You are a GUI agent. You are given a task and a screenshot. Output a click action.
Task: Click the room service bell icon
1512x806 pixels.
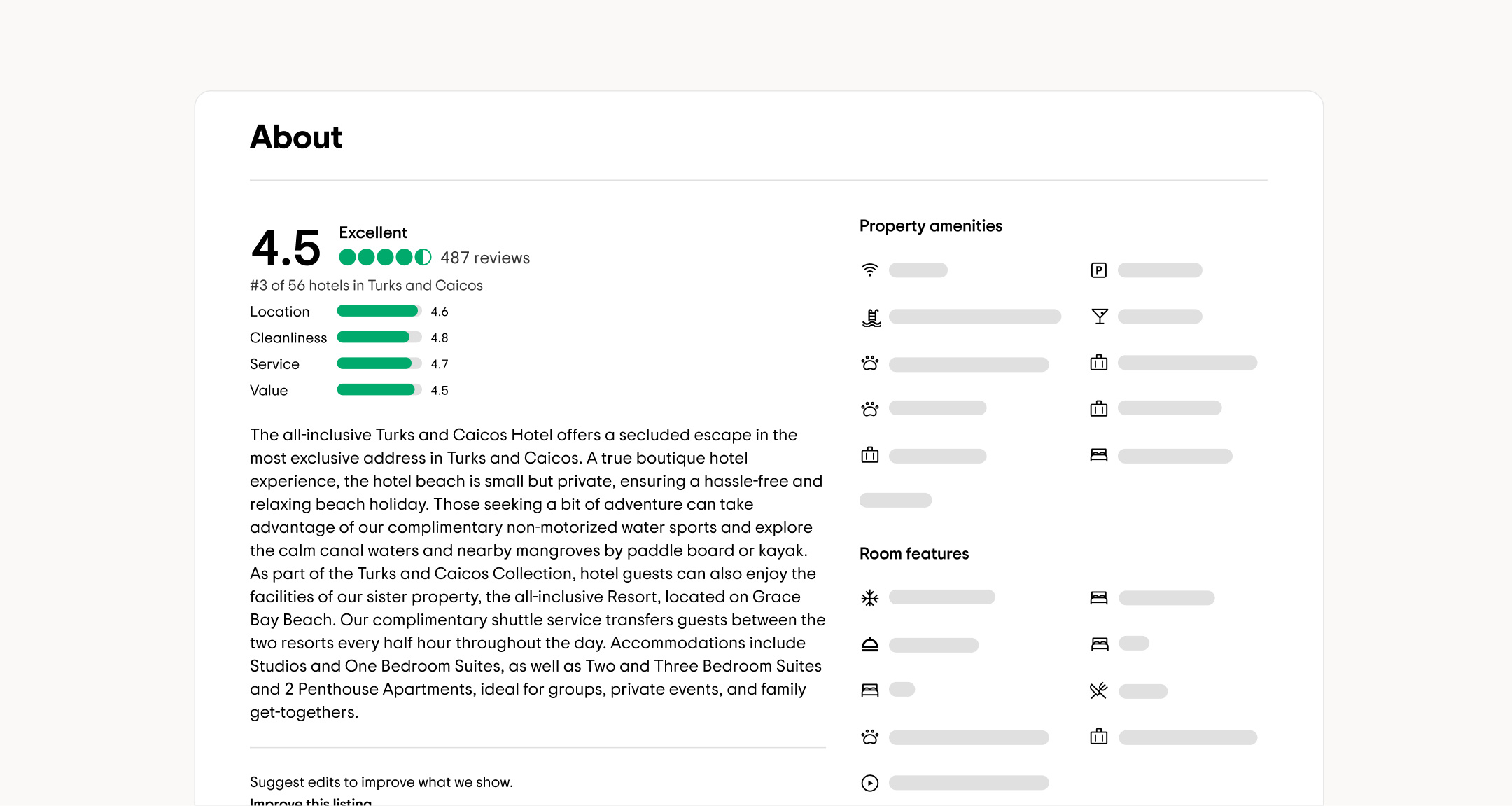[x=869, y=644]
